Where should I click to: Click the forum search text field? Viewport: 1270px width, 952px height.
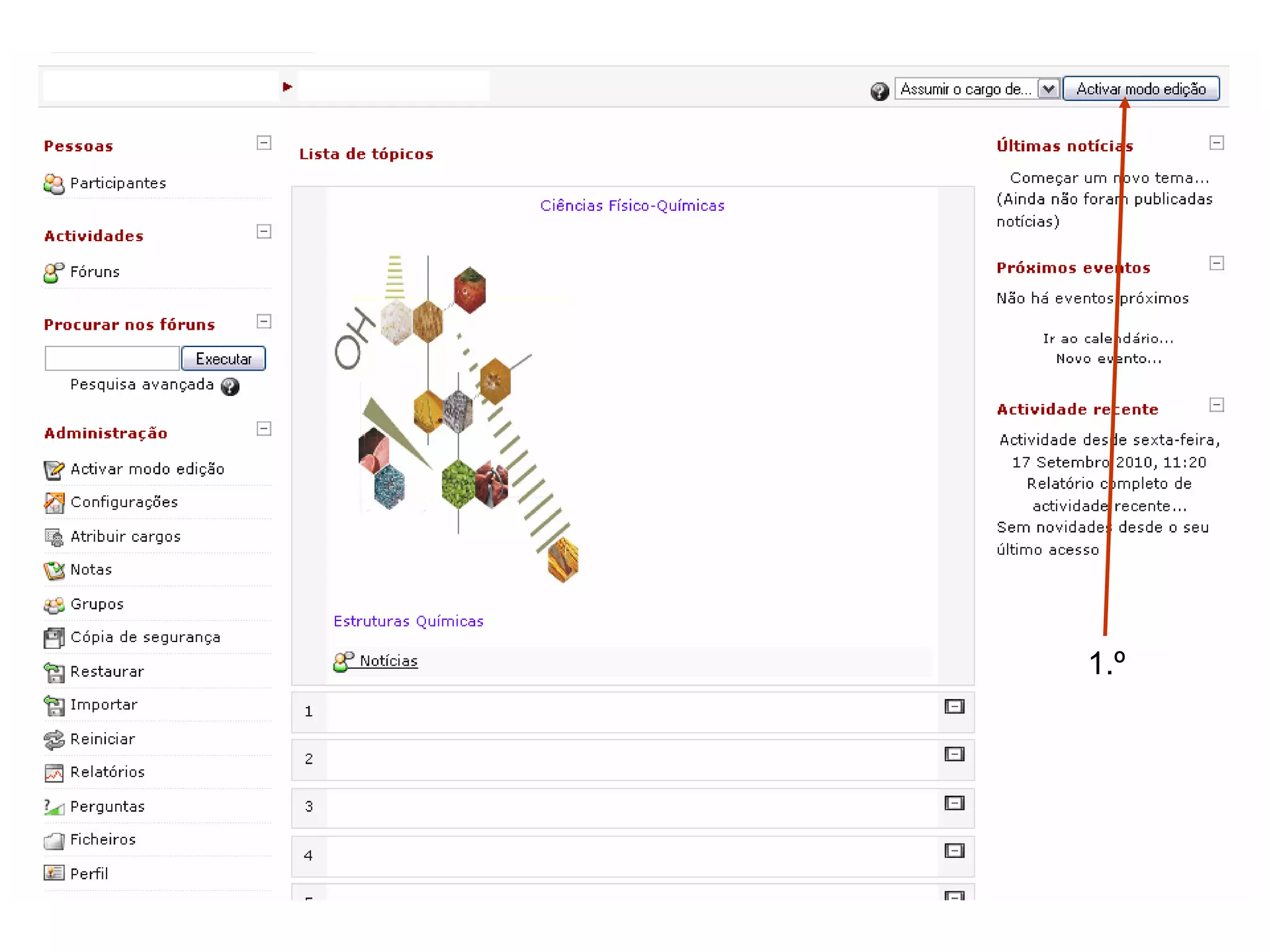click(112, 359)
